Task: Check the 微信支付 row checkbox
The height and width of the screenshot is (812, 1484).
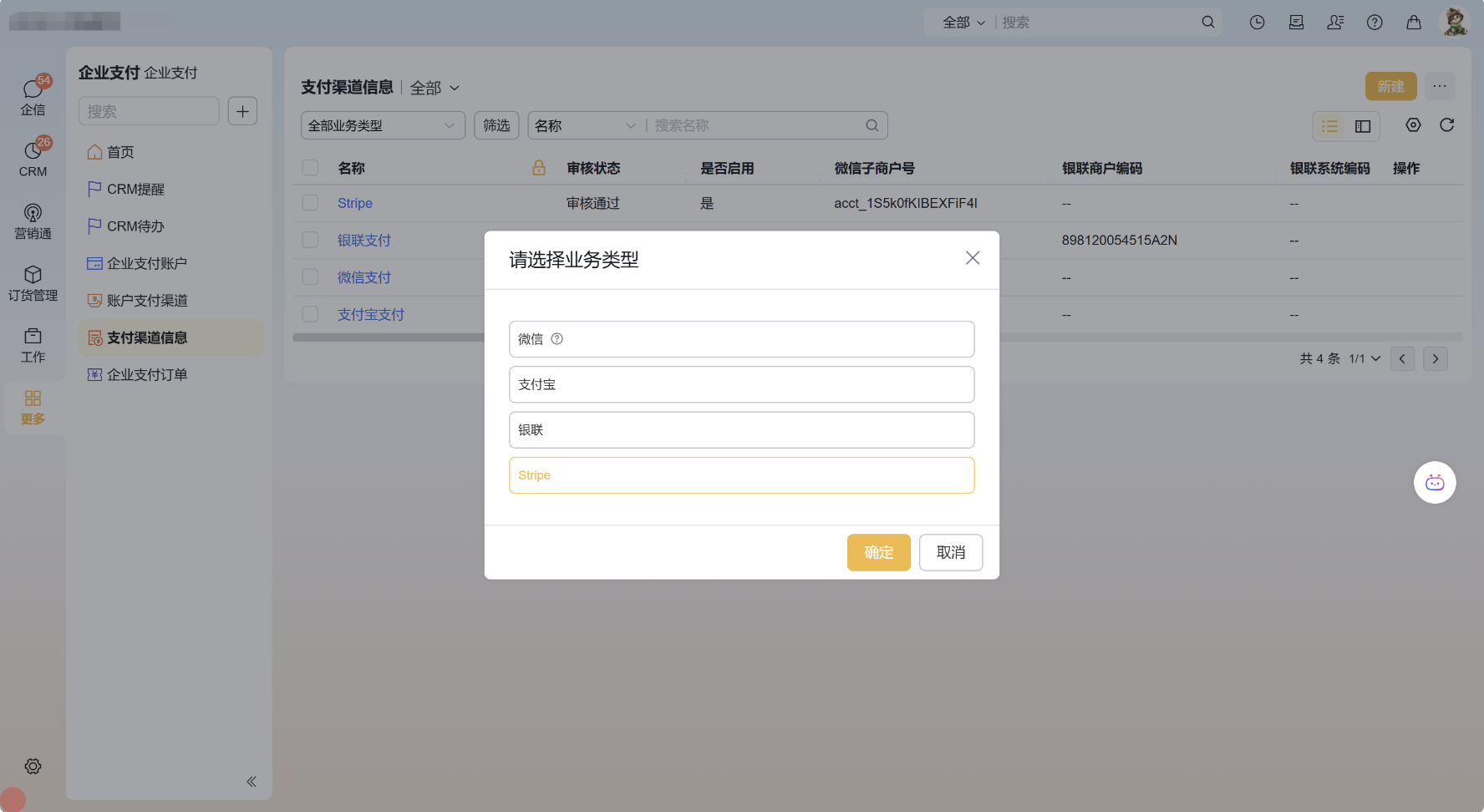Action: 310,277
